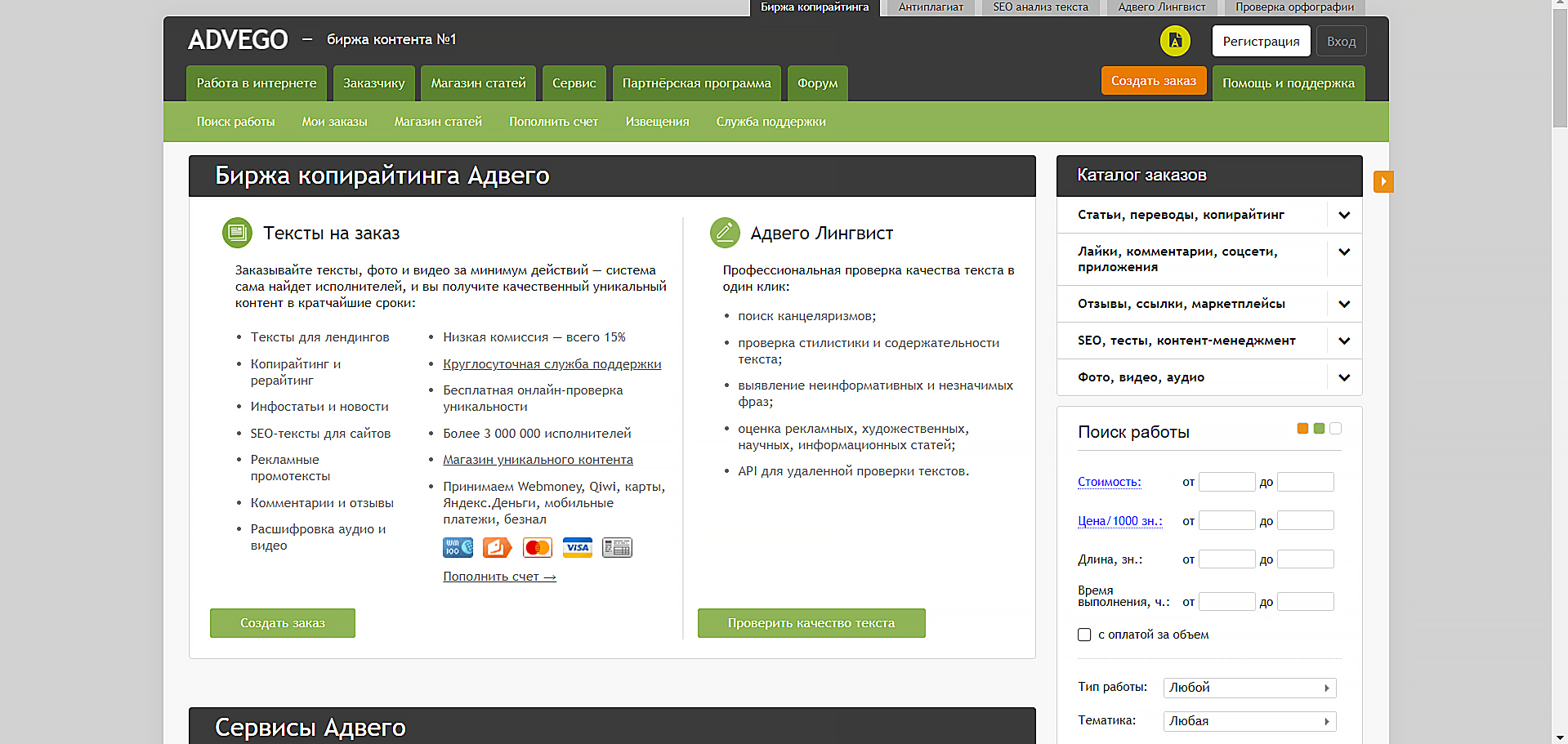Click the orange Создать заказ header button
This screenshot has width=1568, height=744.
[1154, 81]
